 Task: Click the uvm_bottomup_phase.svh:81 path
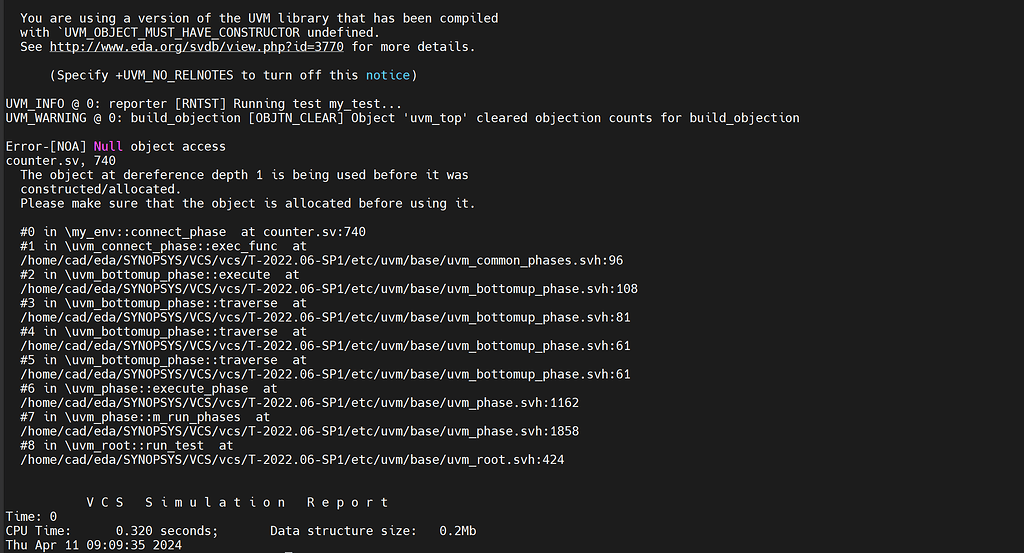[325, 317]
